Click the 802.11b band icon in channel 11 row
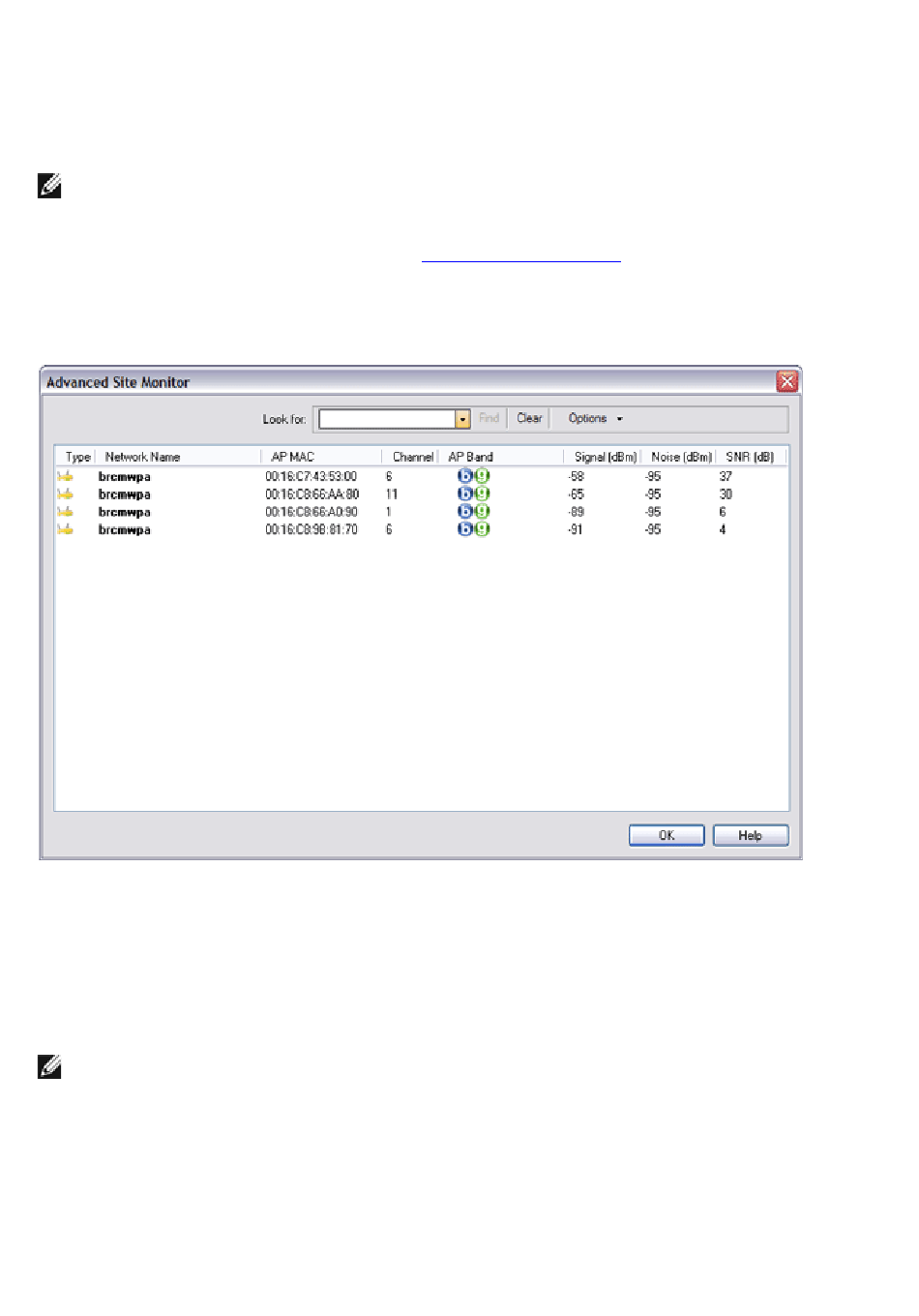Screen dimensions: 919x1316 coord(465,494)
